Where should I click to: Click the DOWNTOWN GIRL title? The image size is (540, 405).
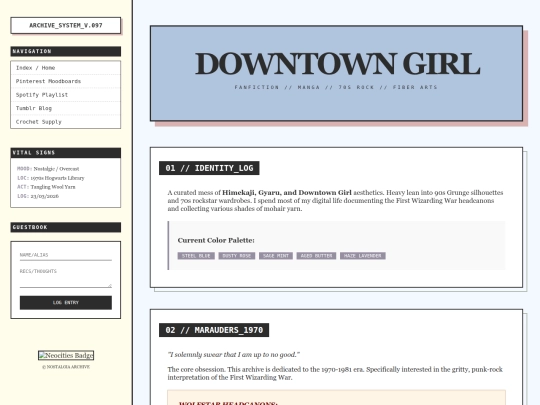tap(337, 64)
